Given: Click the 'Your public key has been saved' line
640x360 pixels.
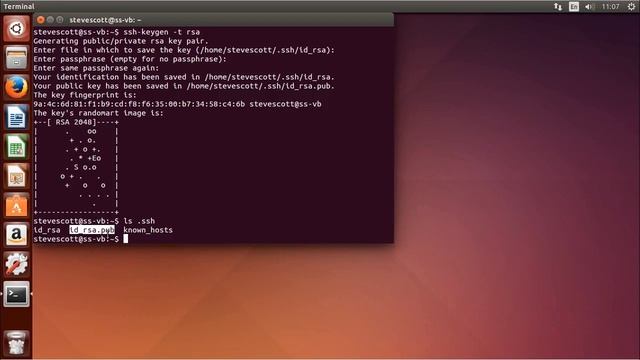Looking at the screenshot, I should [184, 86].
